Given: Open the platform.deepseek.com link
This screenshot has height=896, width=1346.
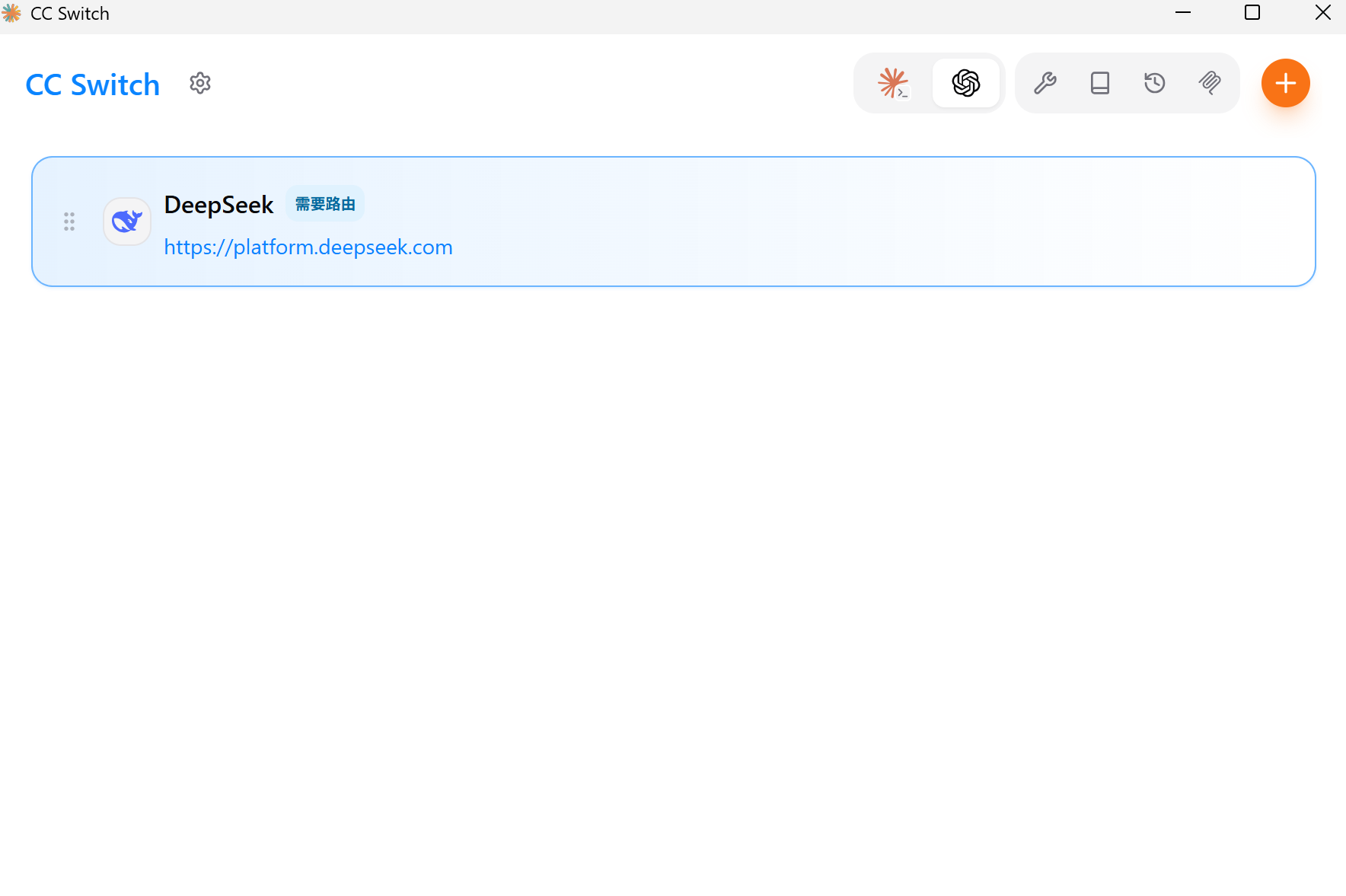Looking at the screenshot, I should [x=308, y=247].
